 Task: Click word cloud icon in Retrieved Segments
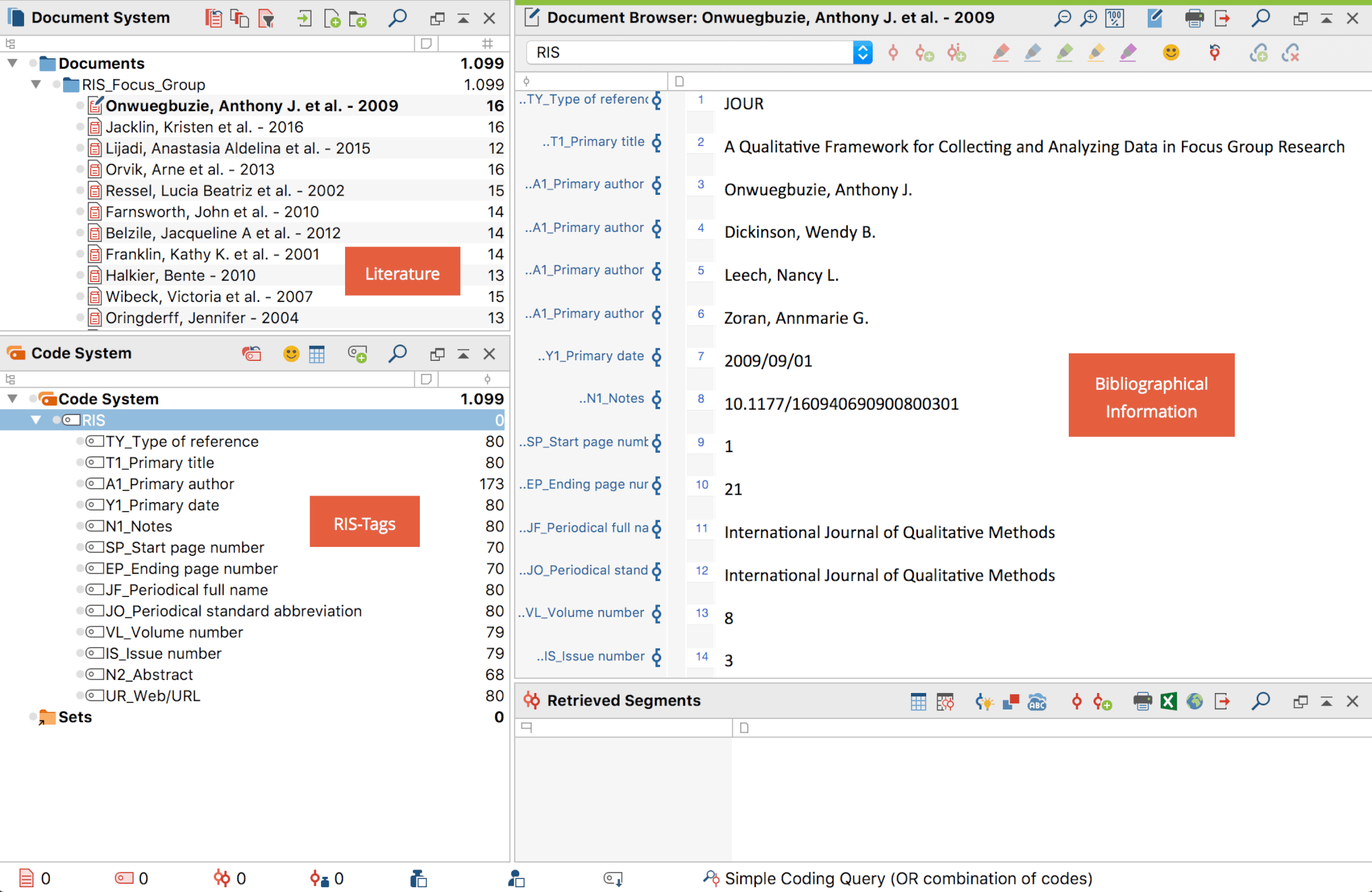[1037, 701]
